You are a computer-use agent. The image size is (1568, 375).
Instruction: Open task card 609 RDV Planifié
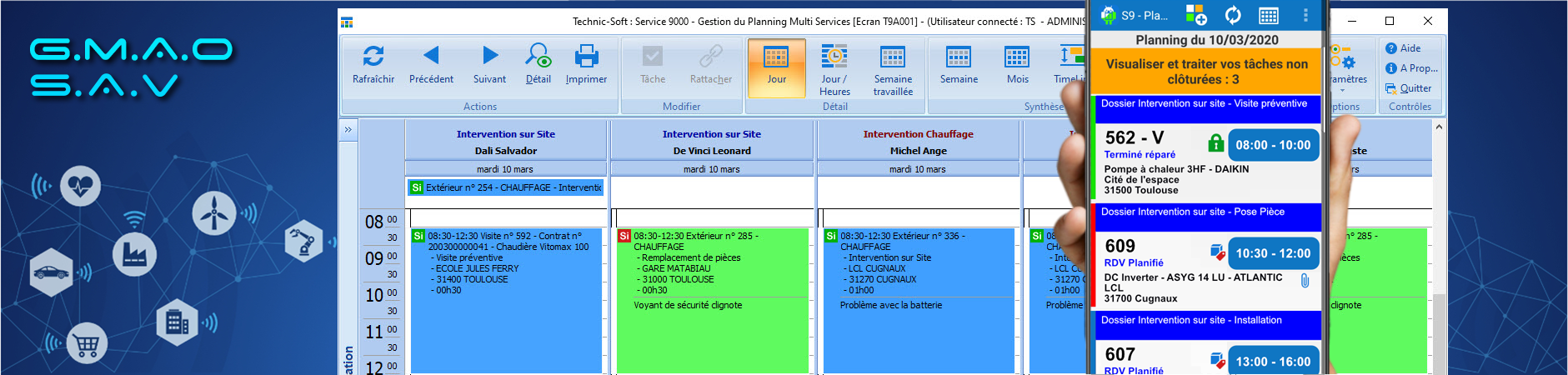[1206, 271]
